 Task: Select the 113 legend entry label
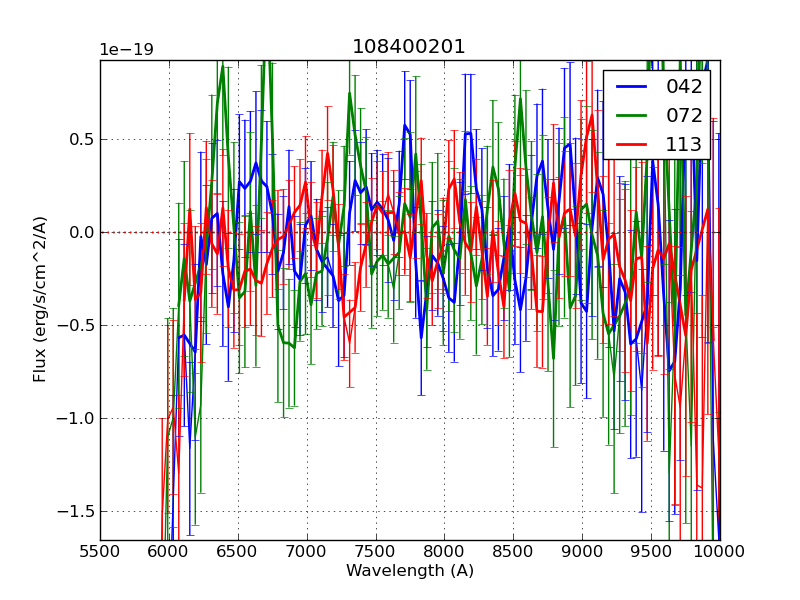coord(684,144)
